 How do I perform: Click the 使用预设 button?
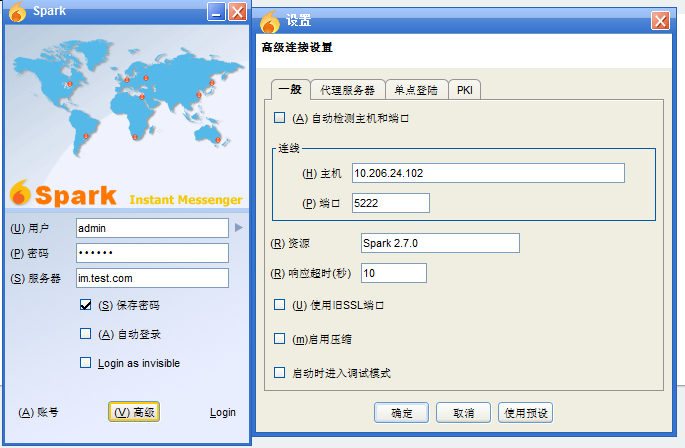coord(526,413)
